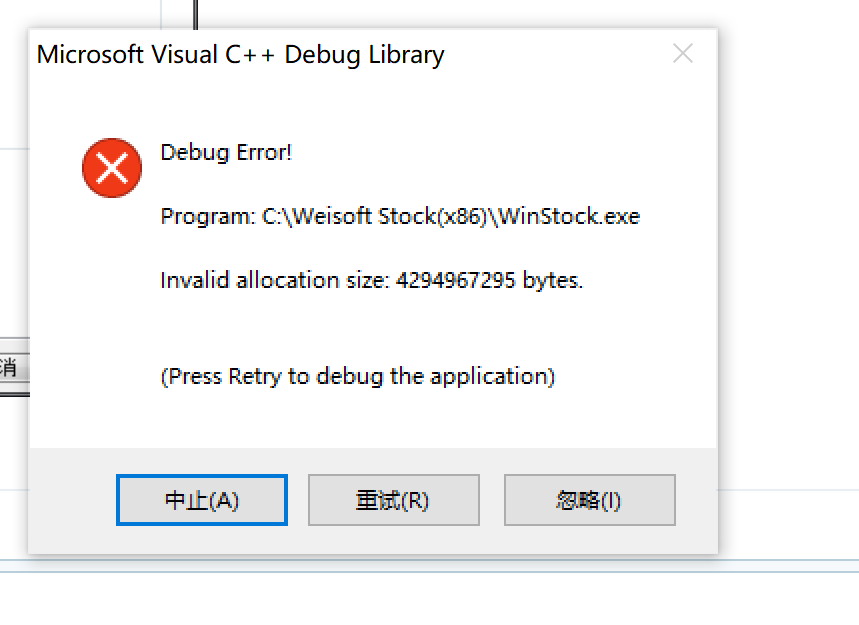Click the word bytes in the error line
859x625 pixels.
(550, 280)
